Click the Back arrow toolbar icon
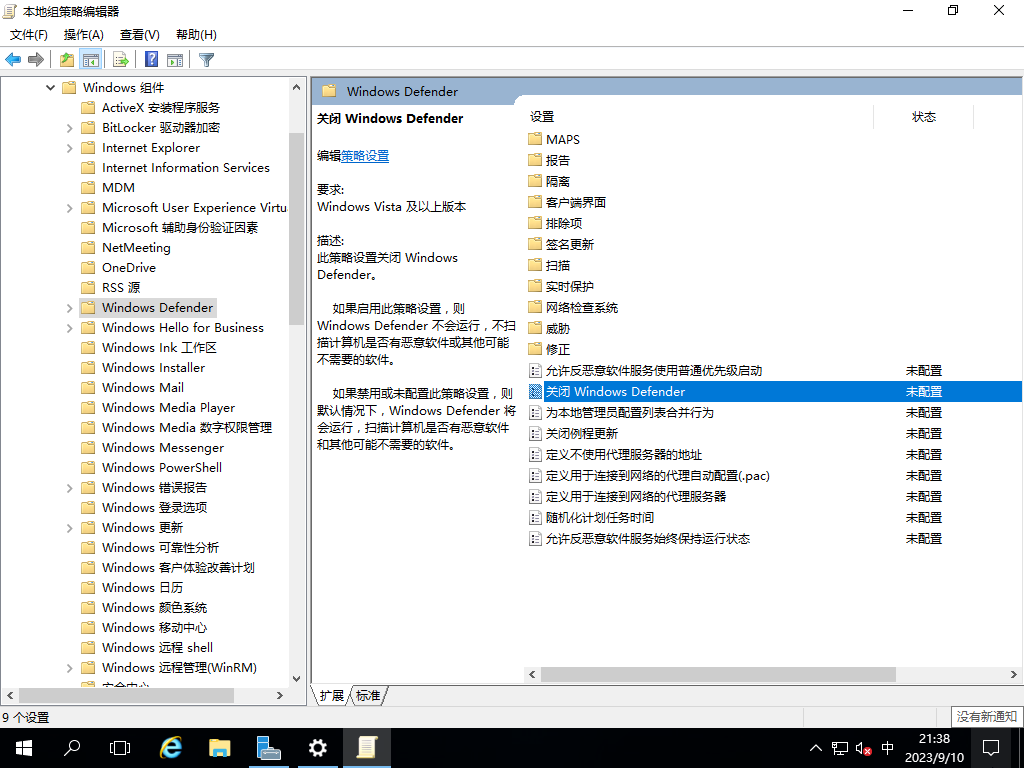Screen dimensions: 1024x768 pos(13,59)
